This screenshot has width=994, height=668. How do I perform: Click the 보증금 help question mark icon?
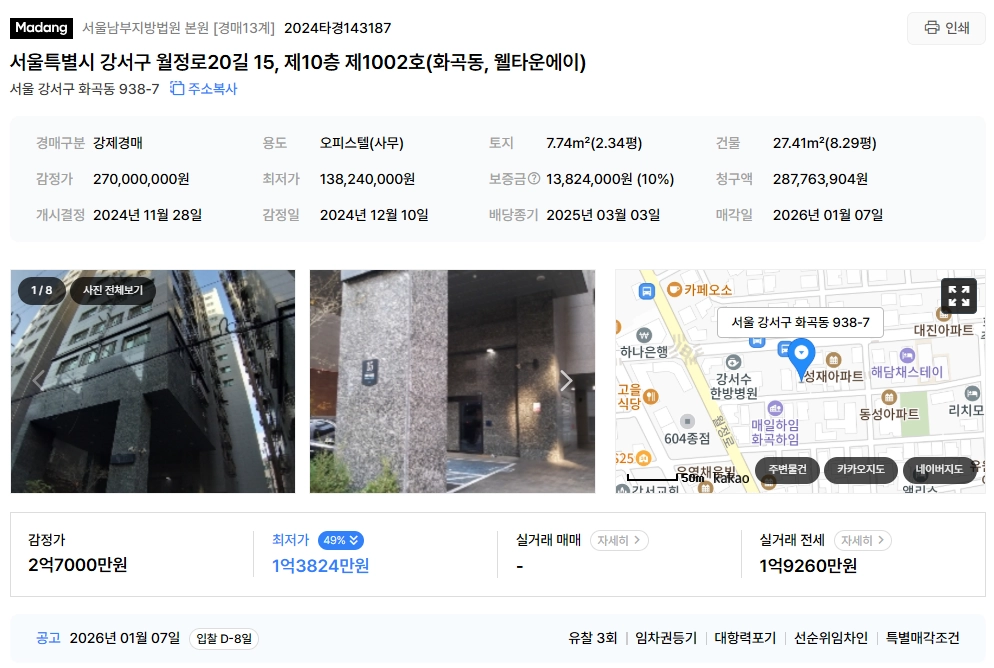[534, 179]
